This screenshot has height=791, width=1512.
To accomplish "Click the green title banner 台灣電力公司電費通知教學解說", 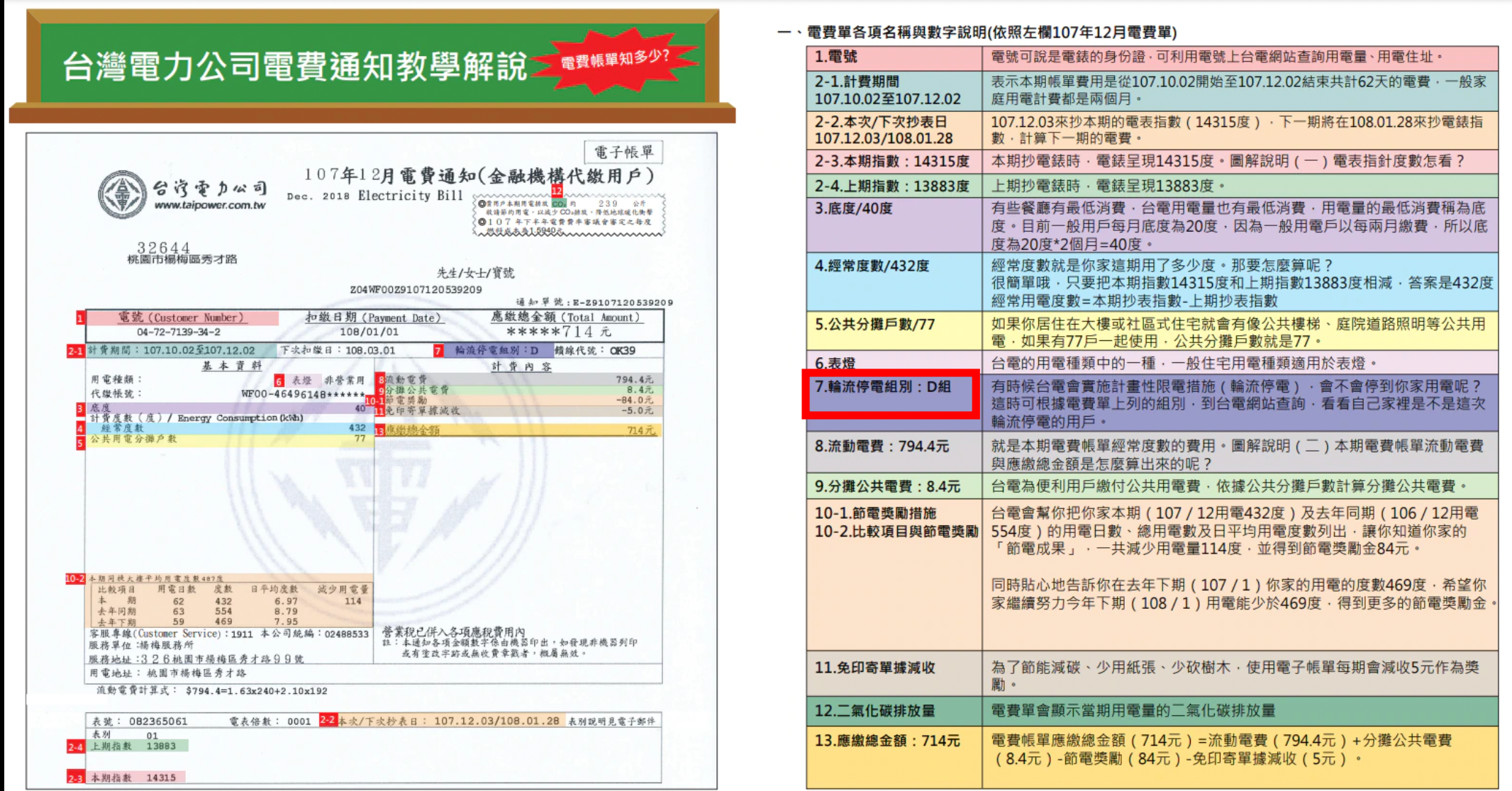I will [294, 66].
